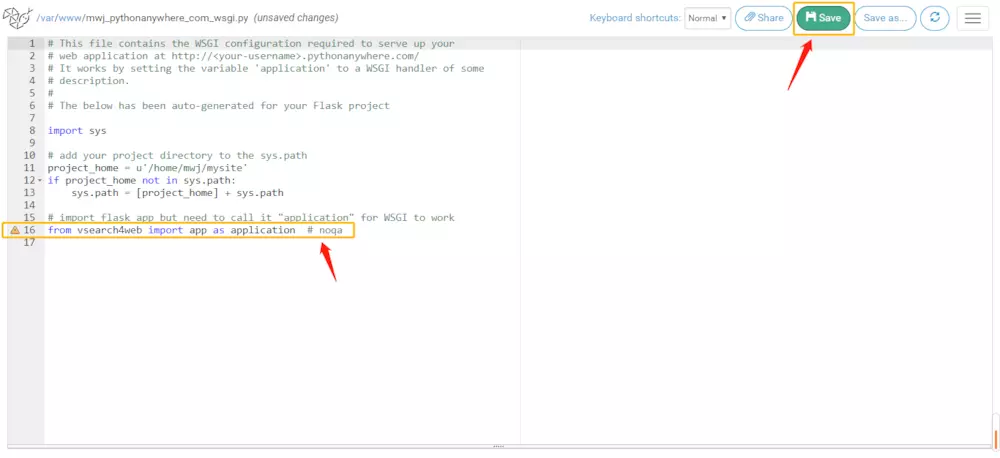
Task: Click the vertical scrollbar thumb at bottom right
Action: click(x=995, y=439)
